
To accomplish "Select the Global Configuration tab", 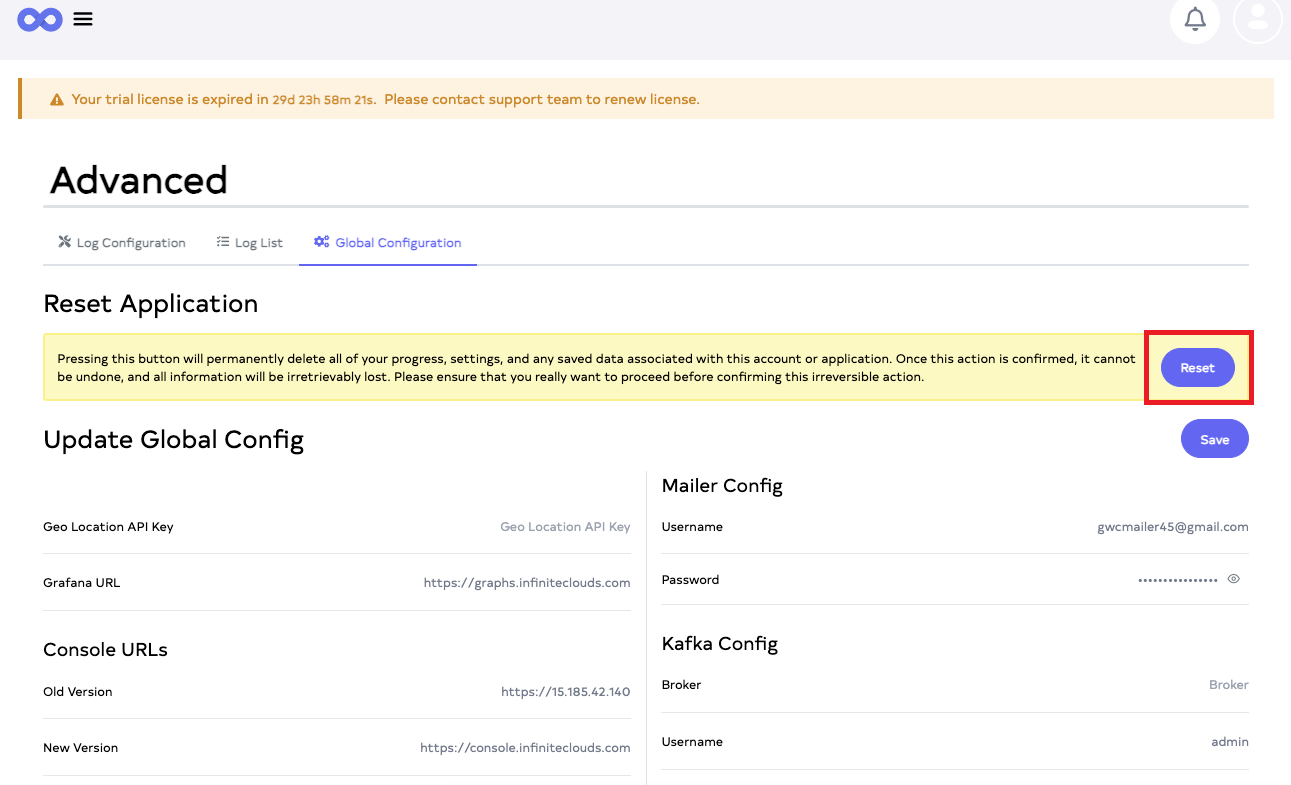I will click(387, 243).
